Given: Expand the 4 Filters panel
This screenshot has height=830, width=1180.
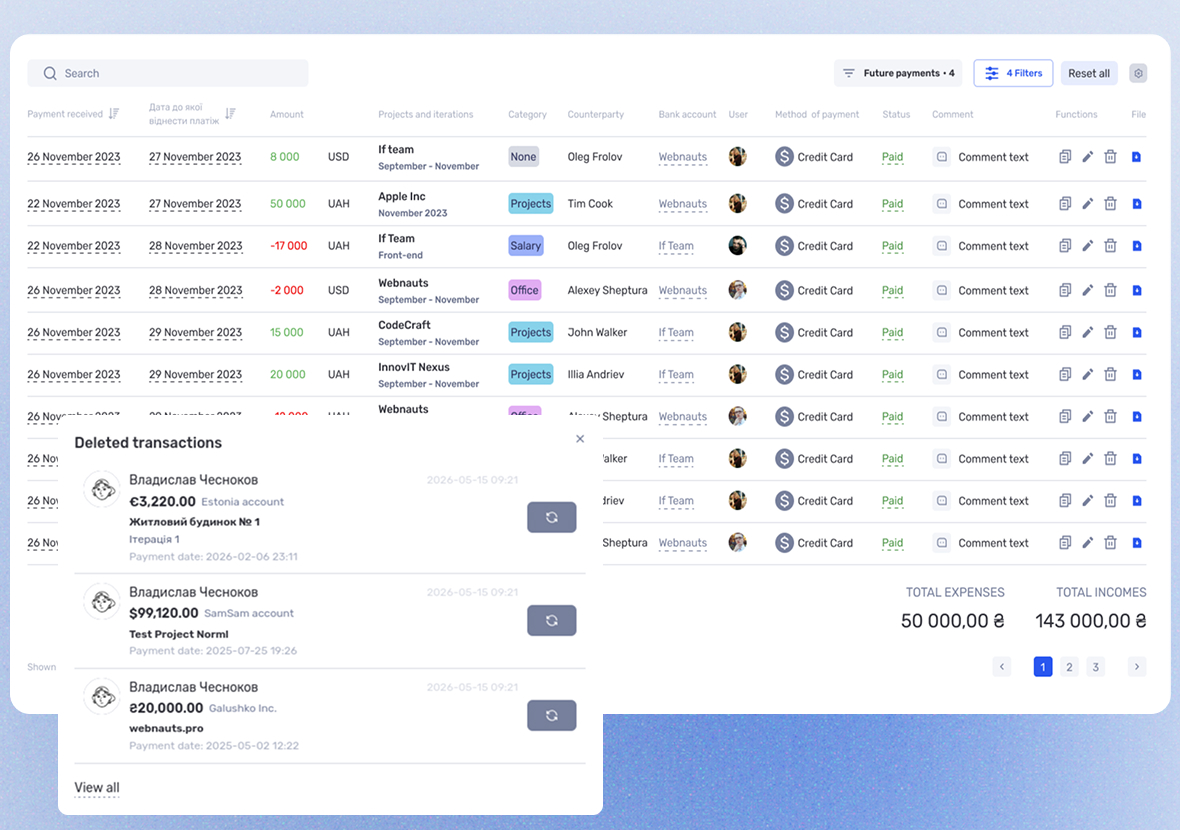Looking at the screenshot, I should (x=1013, y=73).
